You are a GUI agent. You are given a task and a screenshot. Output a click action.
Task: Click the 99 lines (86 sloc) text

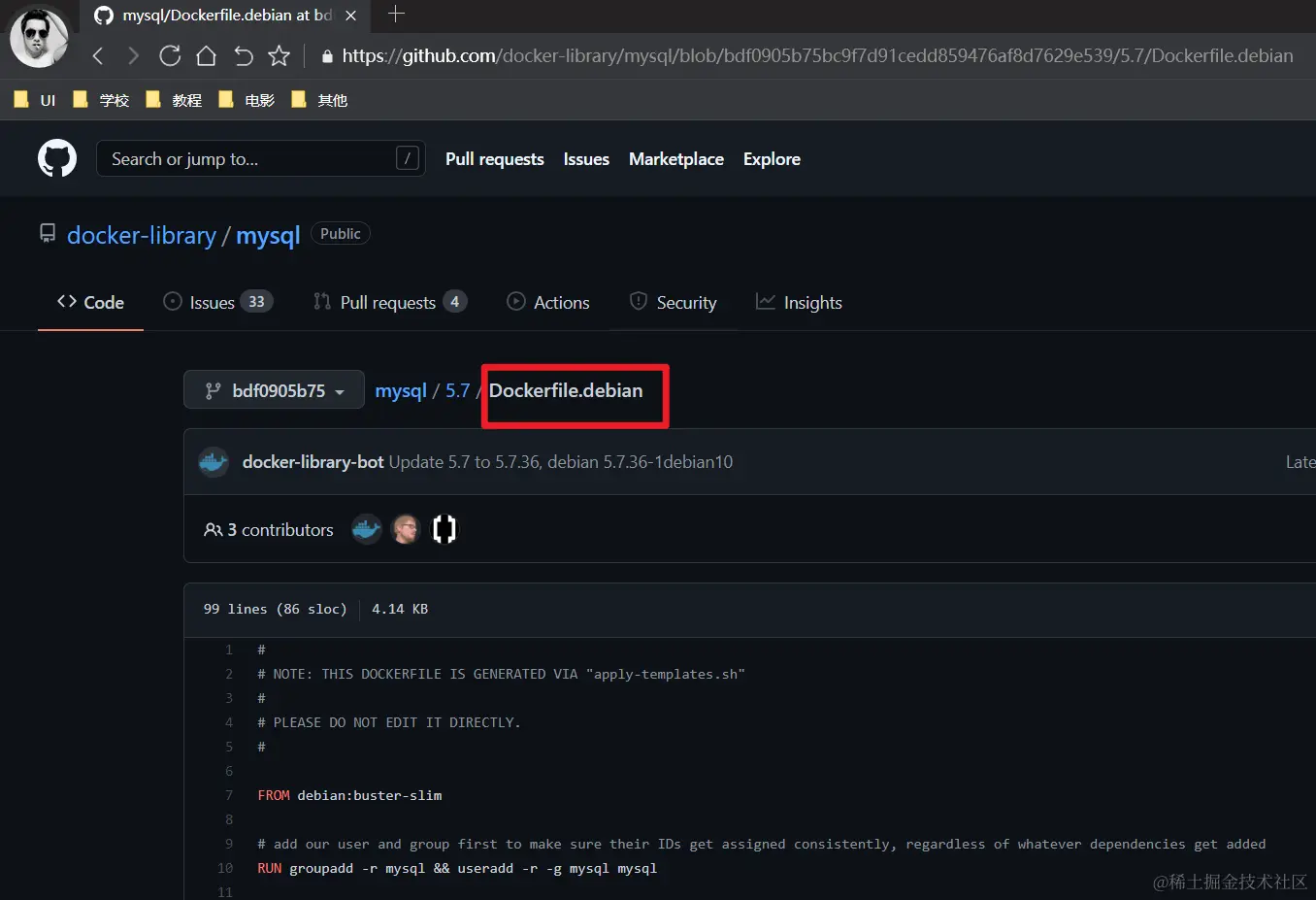pos(275,610)
